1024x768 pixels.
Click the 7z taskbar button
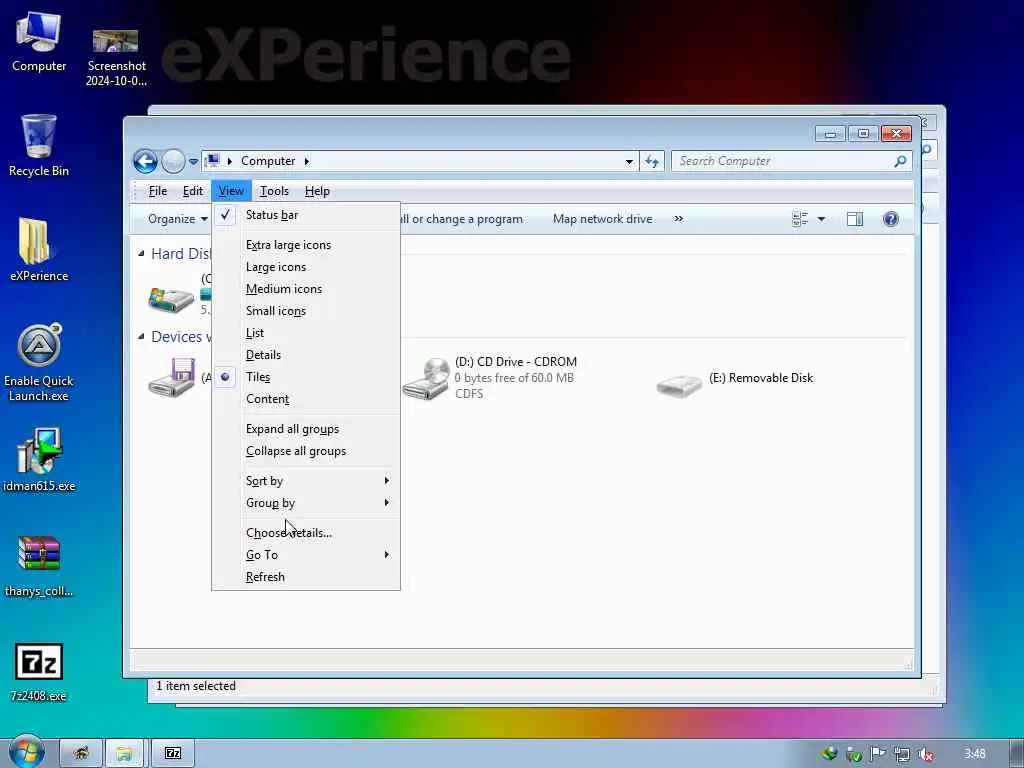[x=173, y=753]
